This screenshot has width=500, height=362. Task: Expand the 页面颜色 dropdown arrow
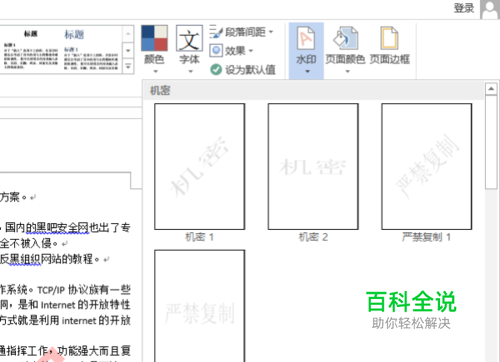(x=347, y=71)
